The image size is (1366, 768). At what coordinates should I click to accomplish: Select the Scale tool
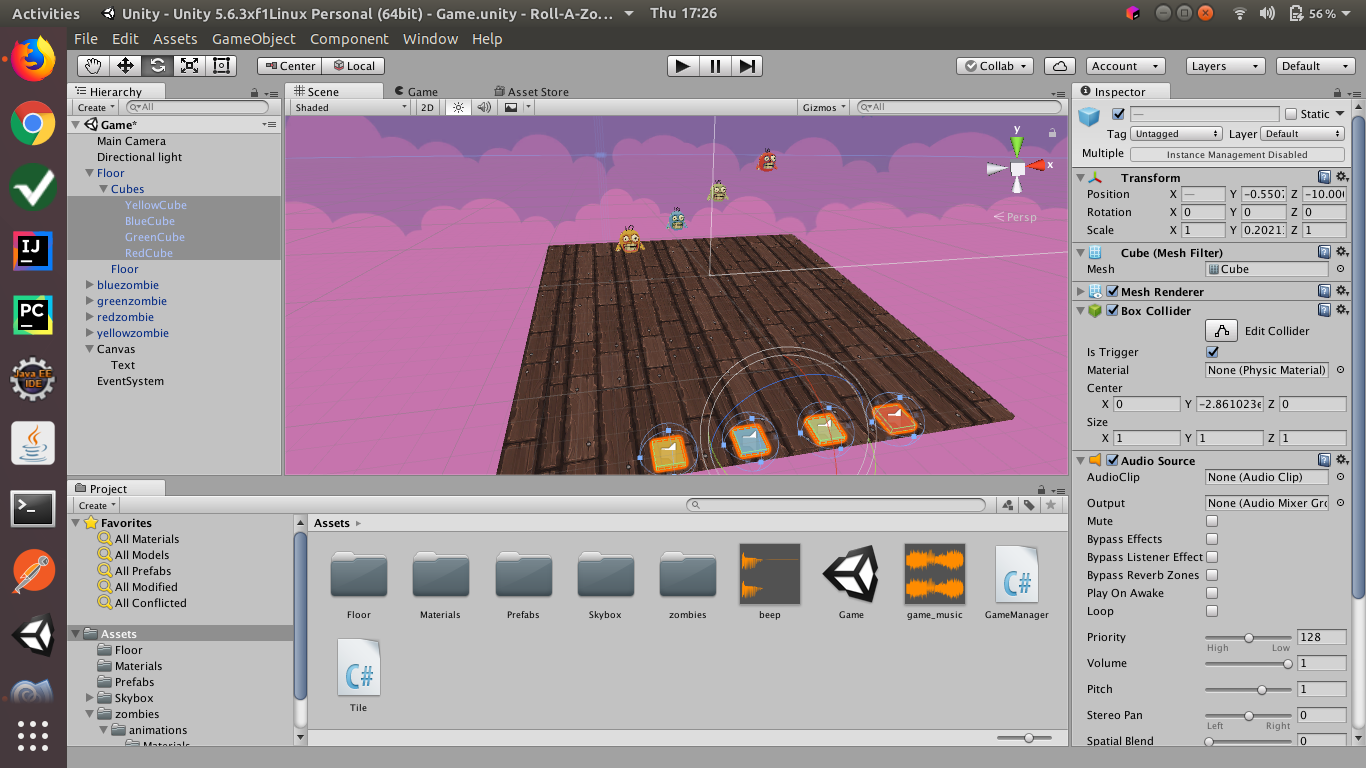188,65
